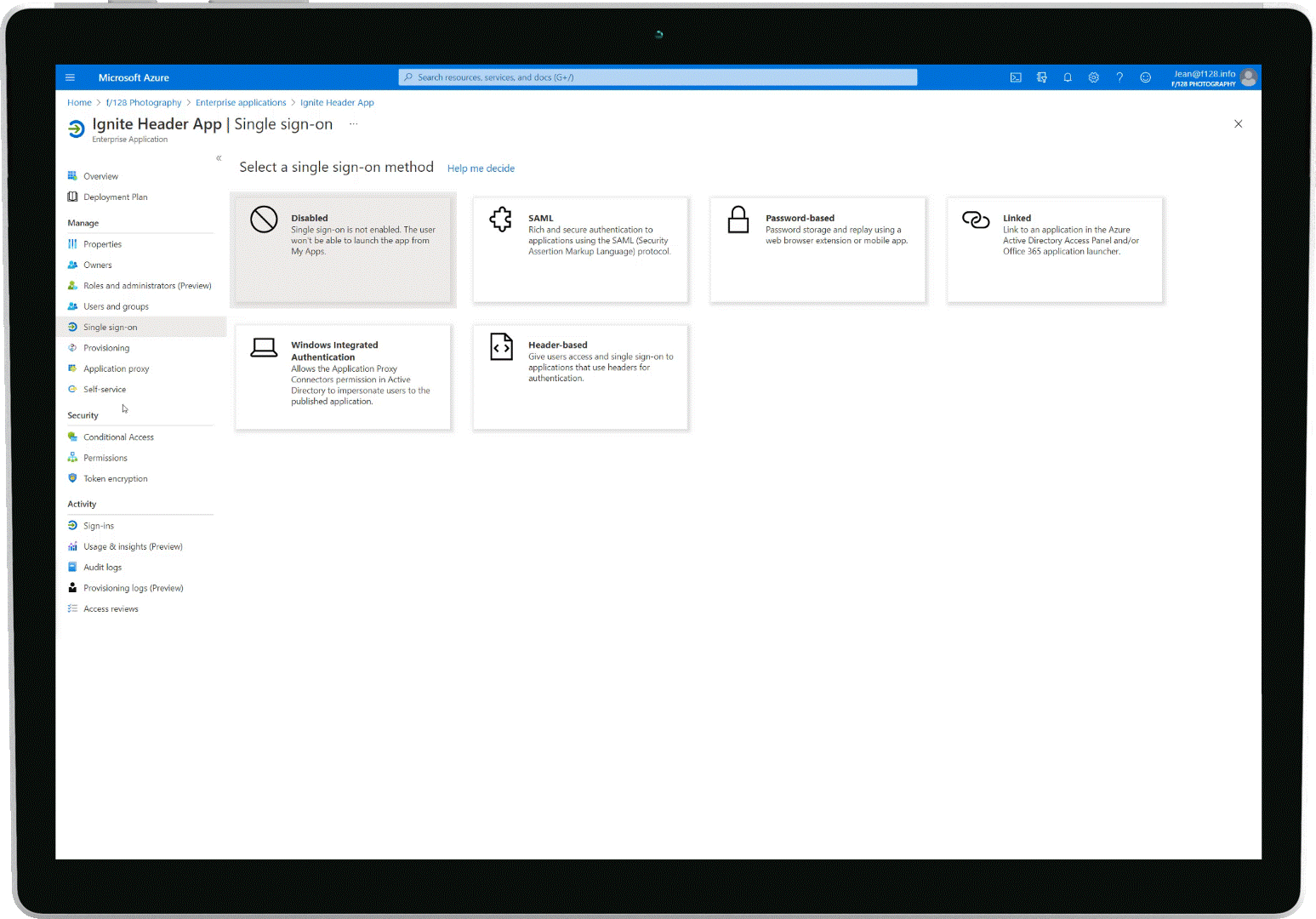Open the Jean@f128.info account menu

(x=1205, y=77)
